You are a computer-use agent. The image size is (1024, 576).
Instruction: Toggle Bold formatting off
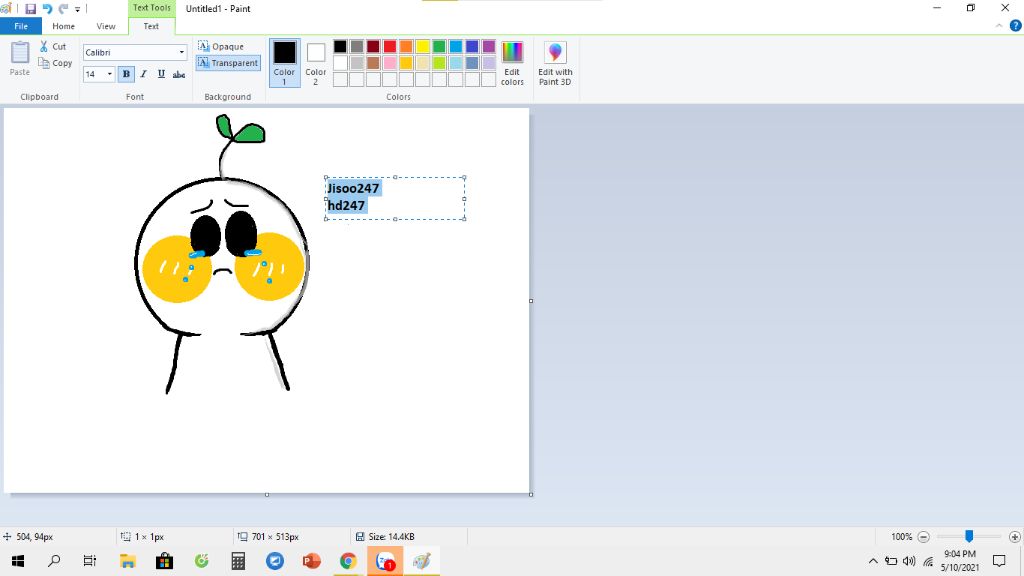(126, 74)
